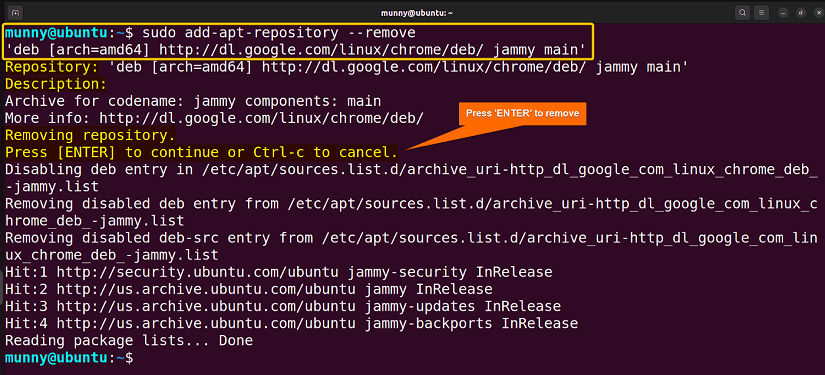Click the Archive for codename line

(193, 101)
